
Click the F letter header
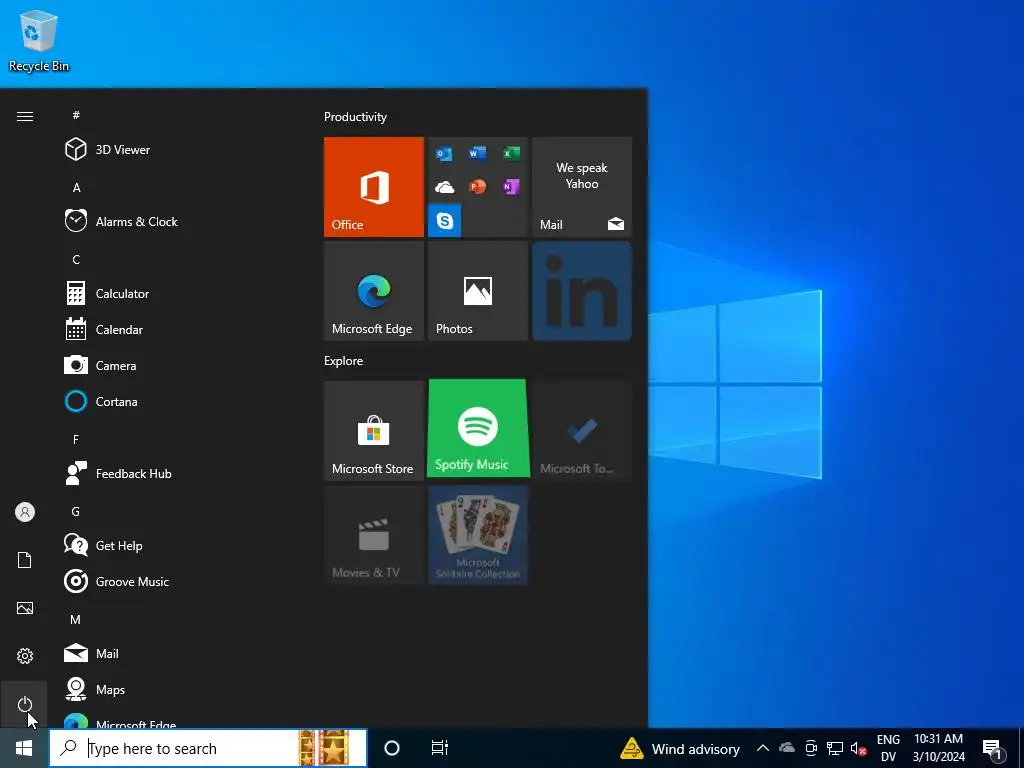76,440
